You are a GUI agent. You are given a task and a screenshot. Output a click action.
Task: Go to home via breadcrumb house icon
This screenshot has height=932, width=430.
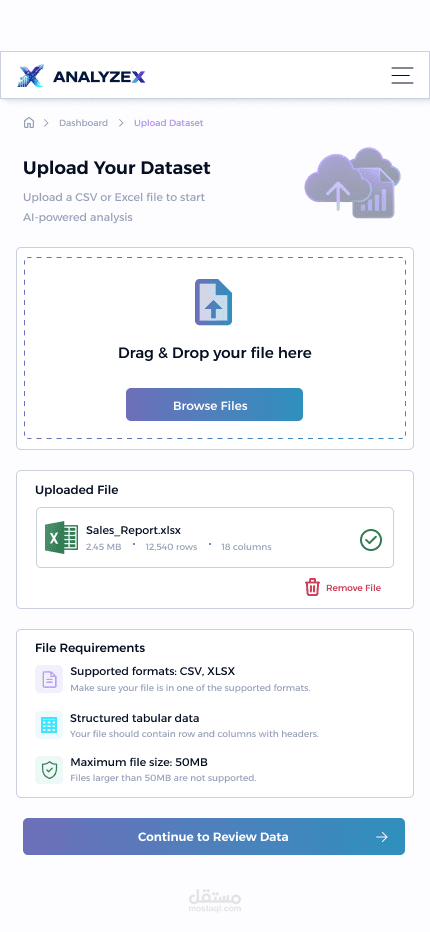(29, 123)
